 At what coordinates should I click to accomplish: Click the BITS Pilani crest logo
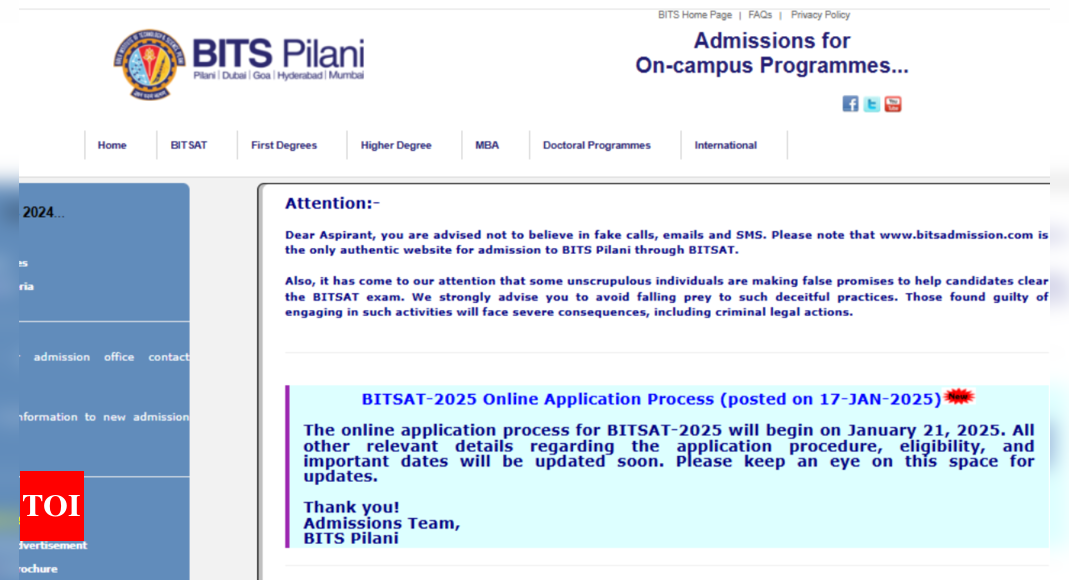click(x=149, y=65)
